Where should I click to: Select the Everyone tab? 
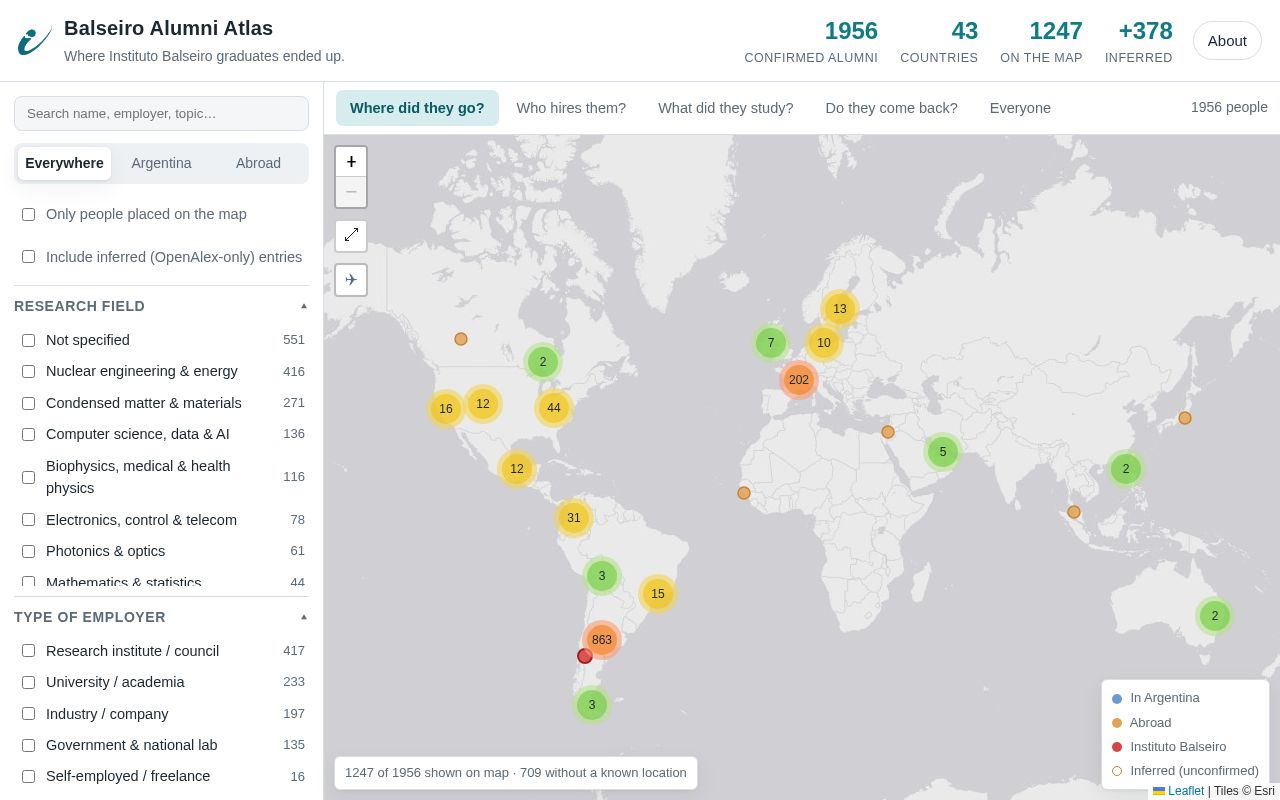(1020, 108)
